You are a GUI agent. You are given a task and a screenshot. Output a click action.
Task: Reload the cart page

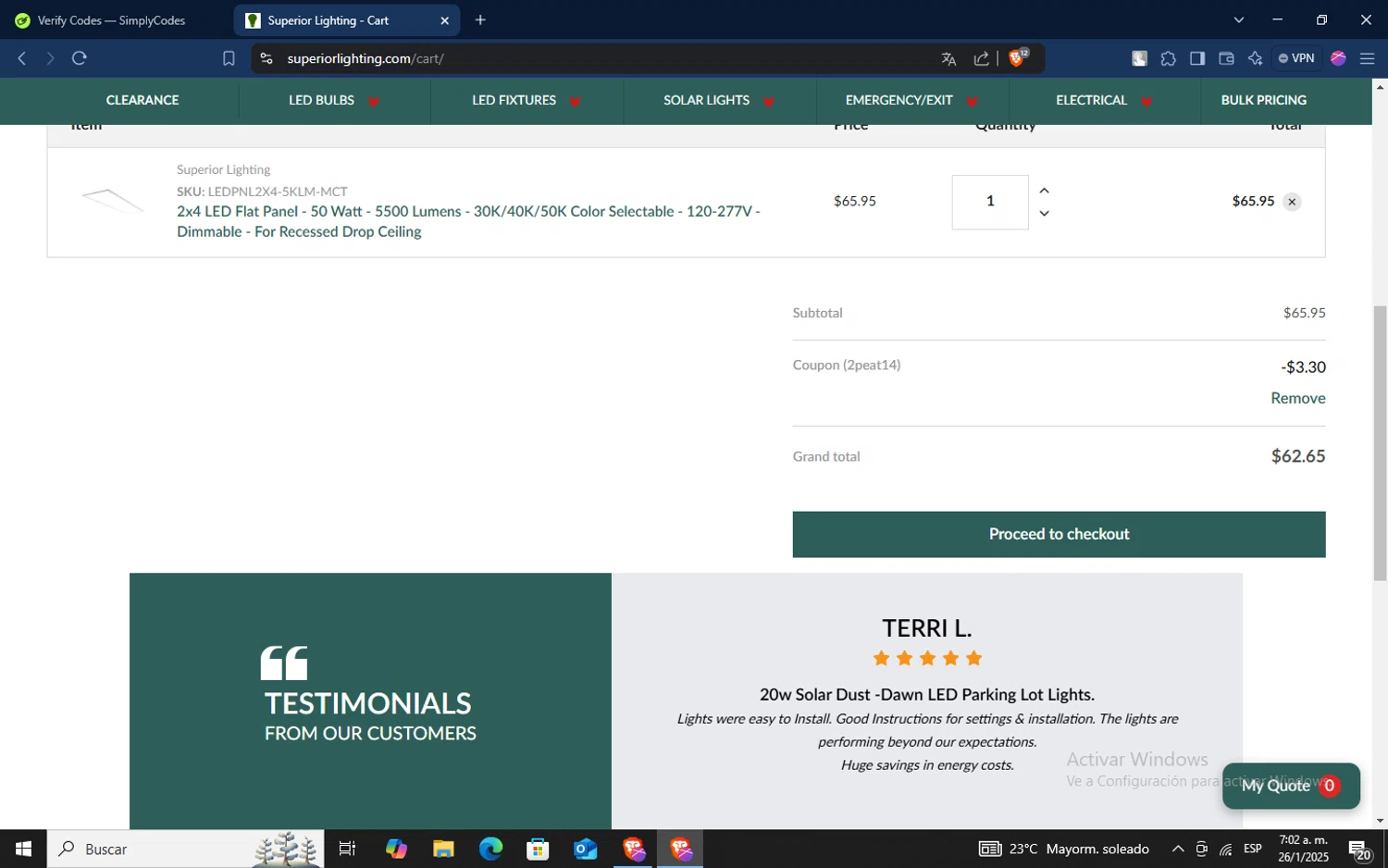coord(80,58)
